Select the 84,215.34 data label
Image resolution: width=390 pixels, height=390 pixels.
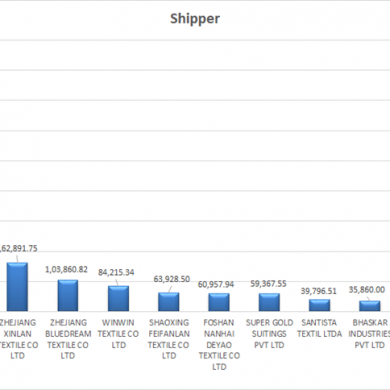[116, 272]
